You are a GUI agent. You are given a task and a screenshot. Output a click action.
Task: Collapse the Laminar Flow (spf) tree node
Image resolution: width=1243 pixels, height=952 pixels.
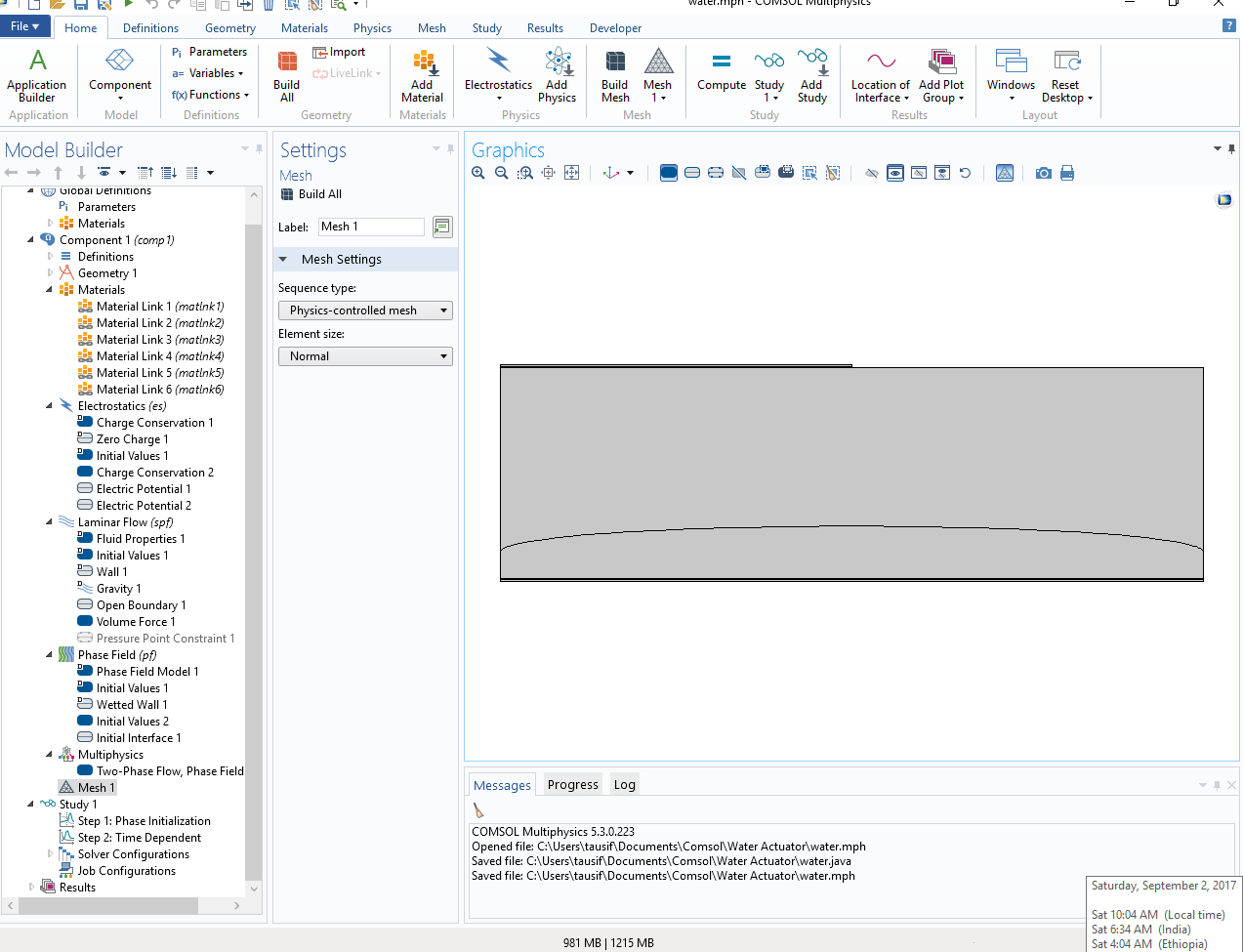point(49,522)
